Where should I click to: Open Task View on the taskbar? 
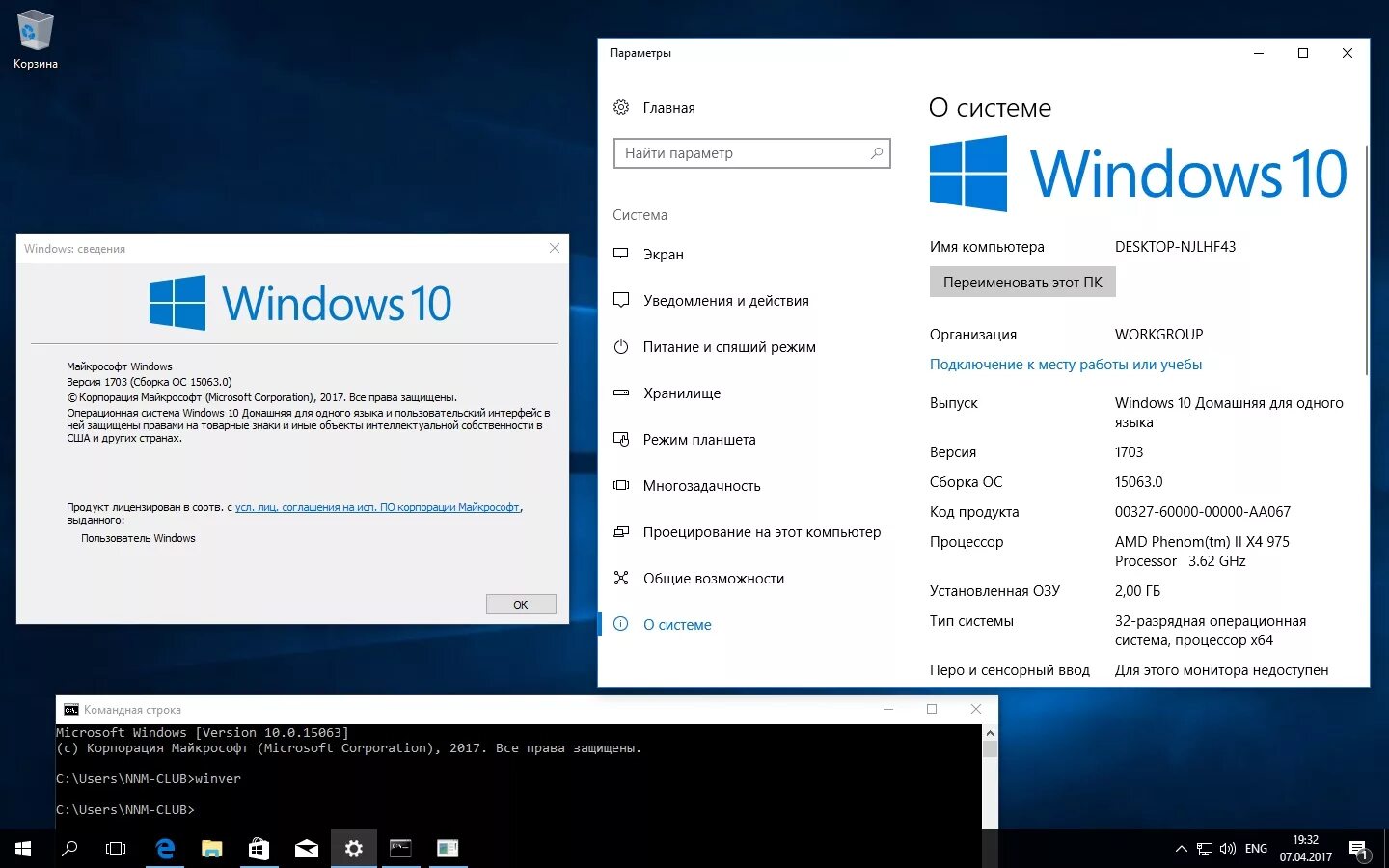pos(116,849)
